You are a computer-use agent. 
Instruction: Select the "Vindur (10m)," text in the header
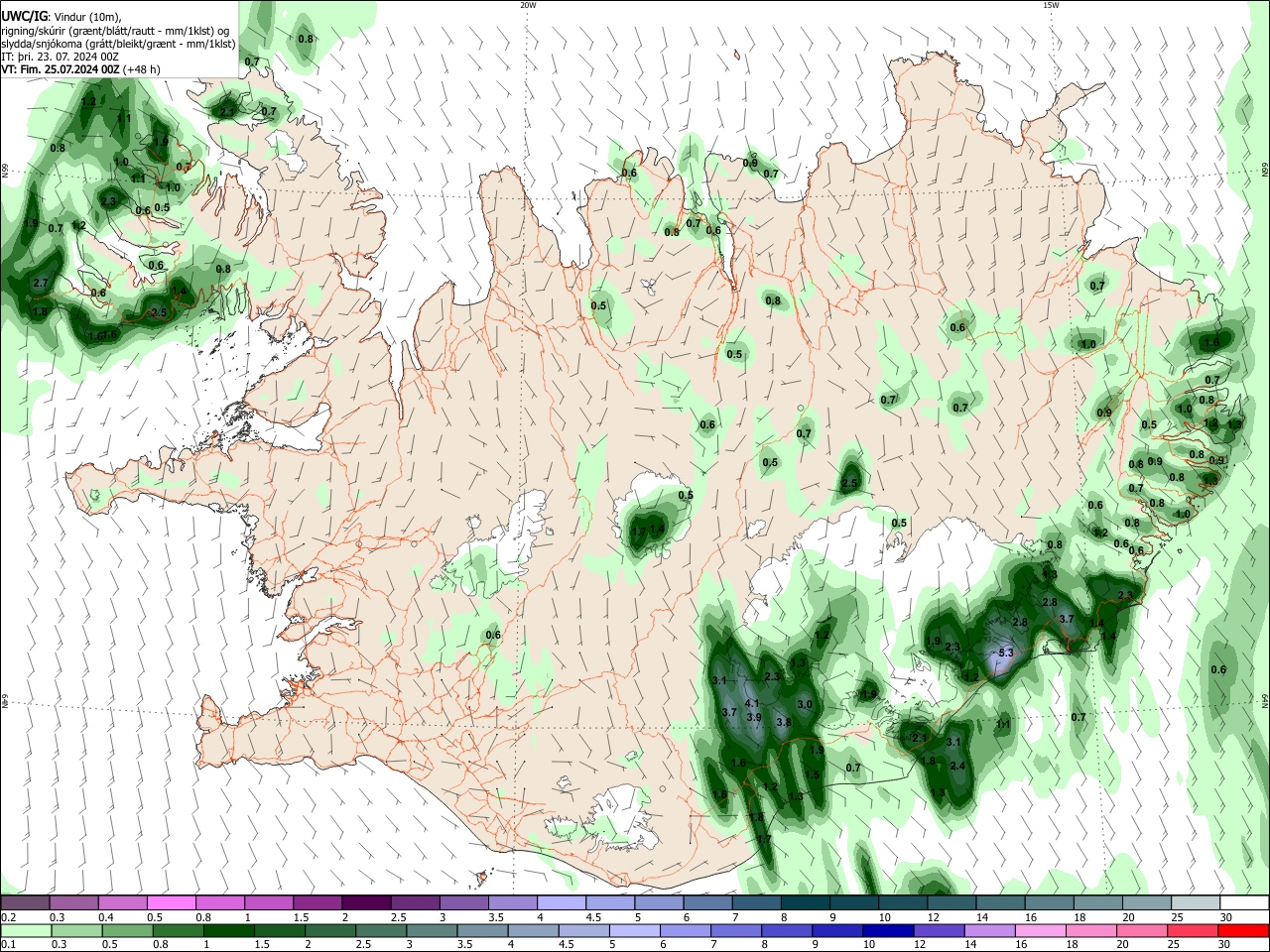click(x=86, y=17)
